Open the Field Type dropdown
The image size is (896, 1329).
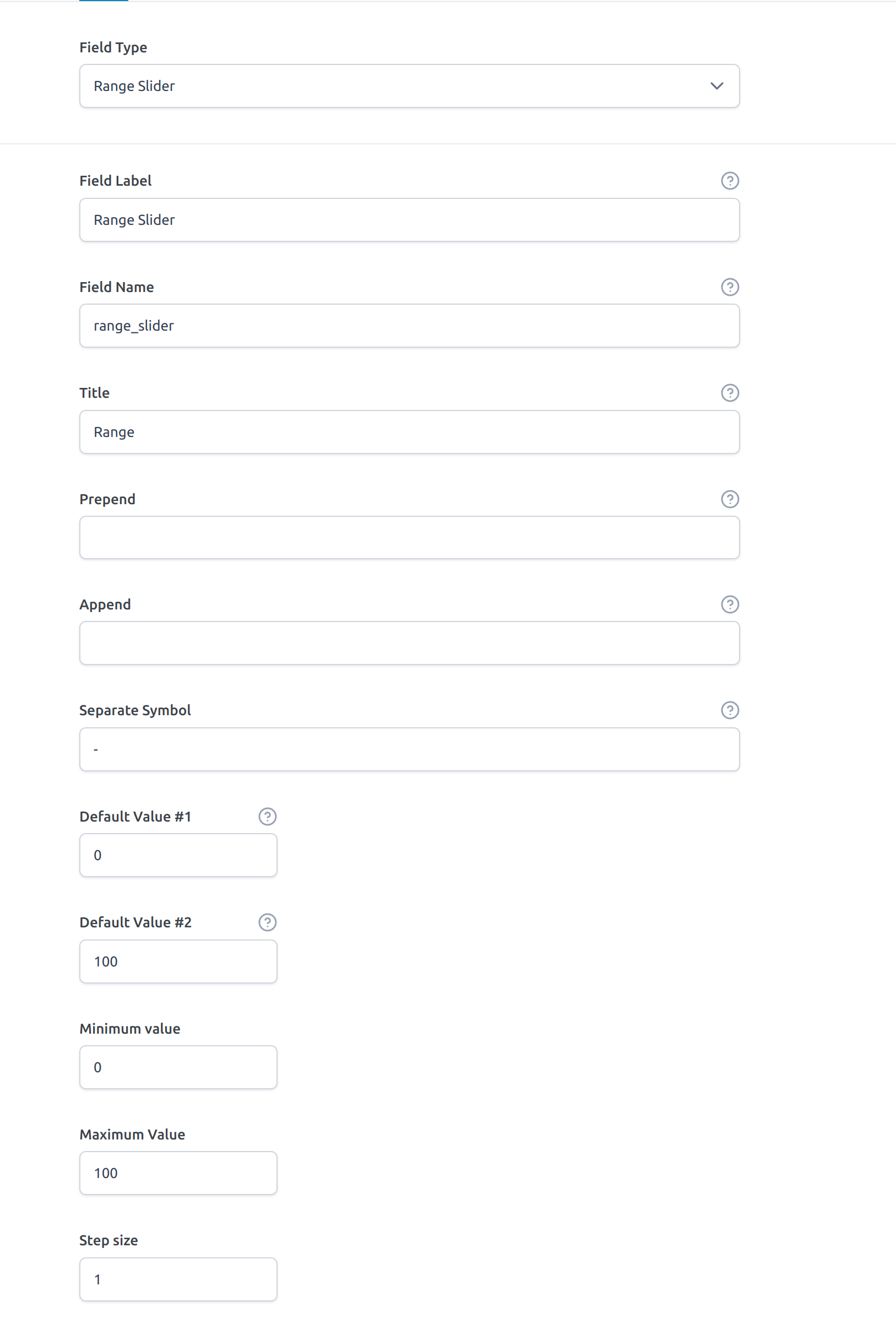coord(409,86)
